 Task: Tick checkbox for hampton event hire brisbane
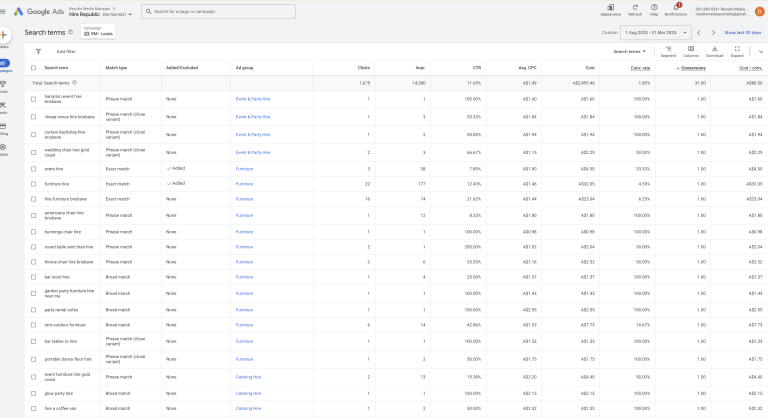[x=33, y=99]
